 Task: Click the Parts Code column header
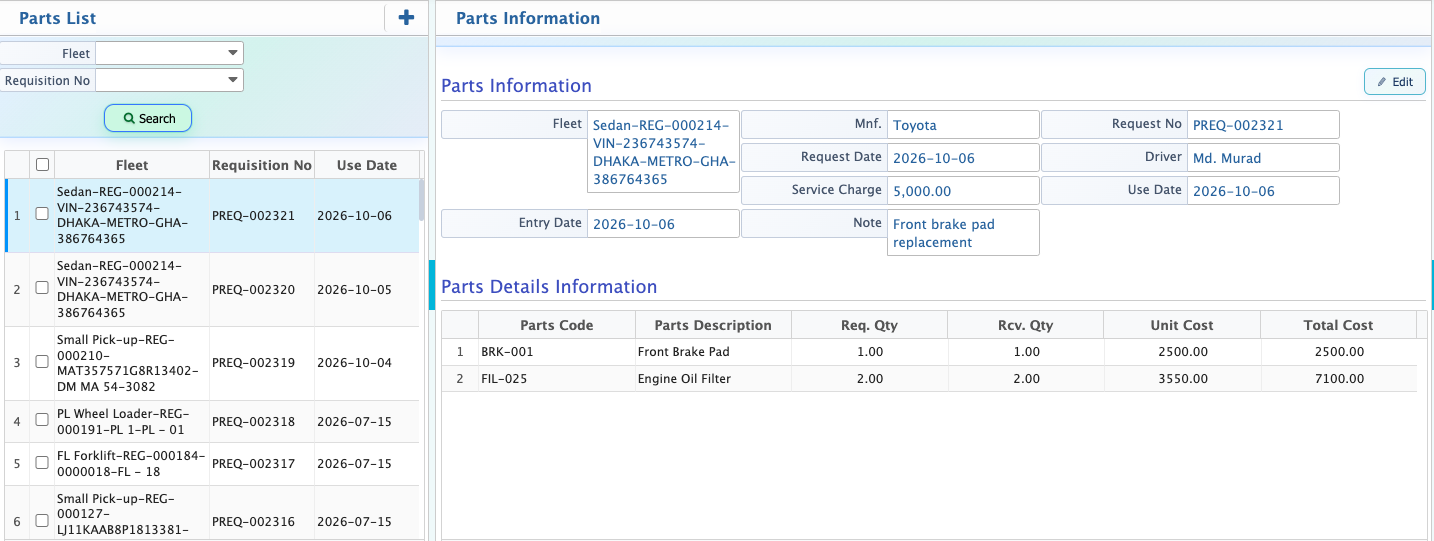coord(557,325)
